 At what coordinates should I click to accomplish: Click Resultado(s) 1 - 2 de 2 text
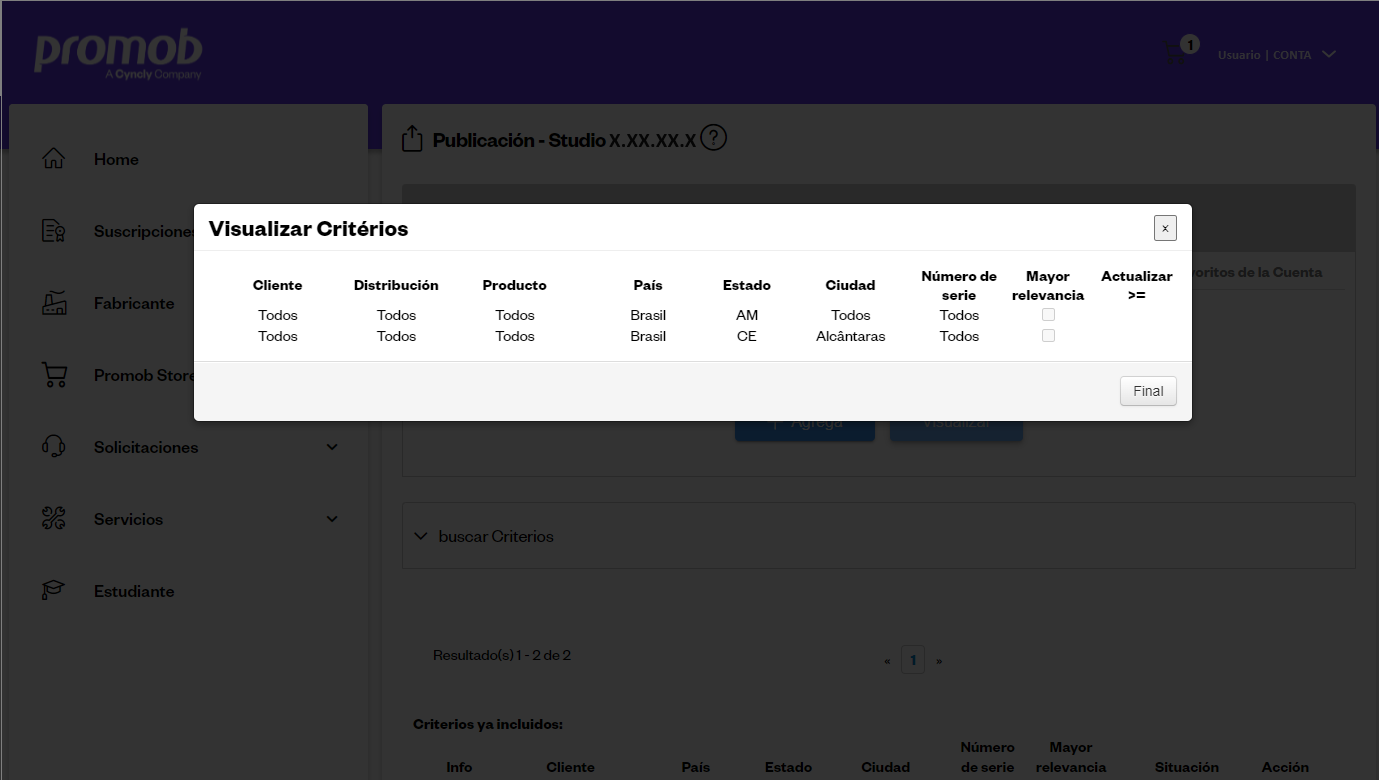(x=502, y=655)
